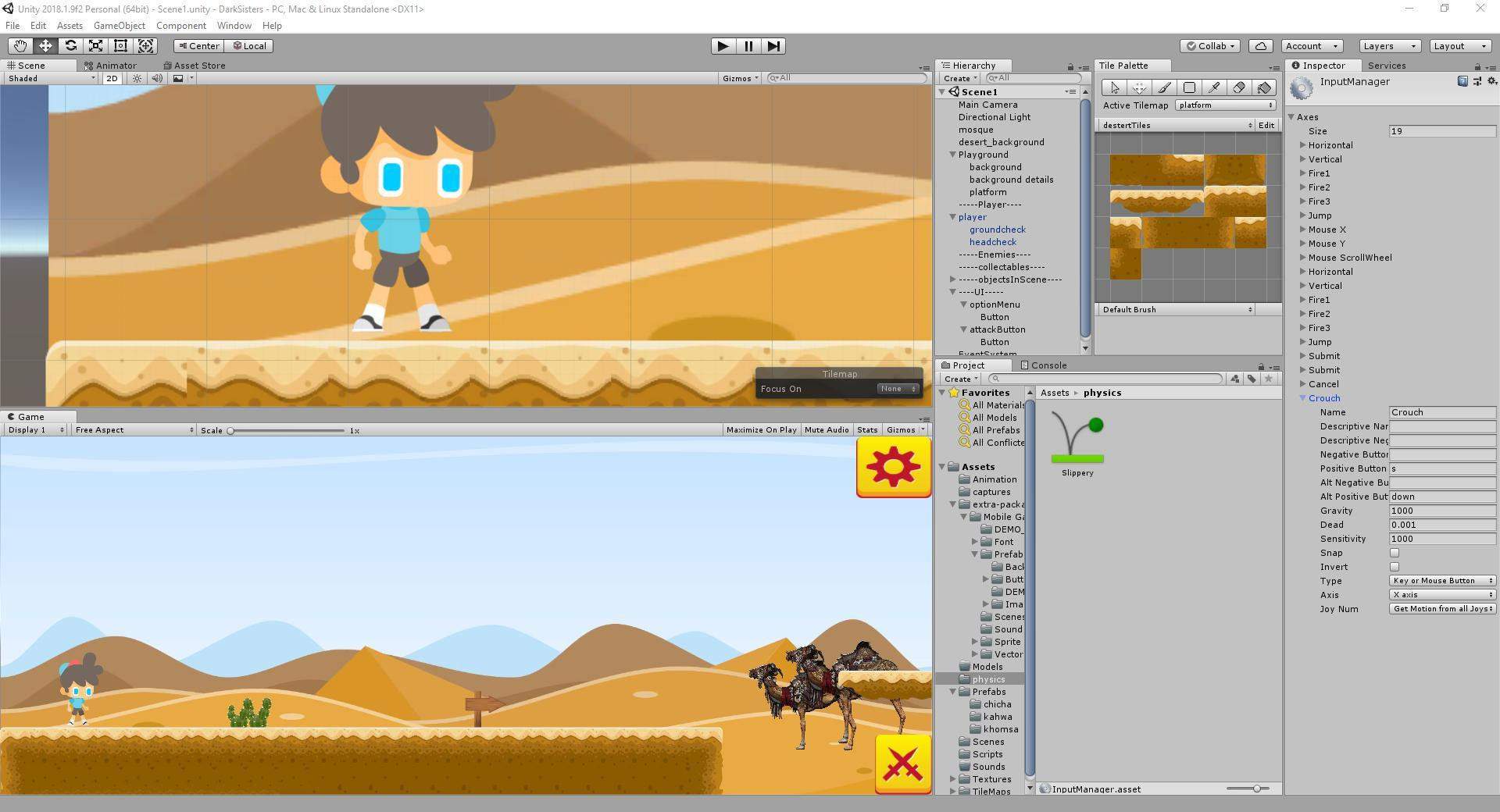This screenshot has width=1500, height=812.
Task: Open the GameObject menu
Action: coord(119,26)
